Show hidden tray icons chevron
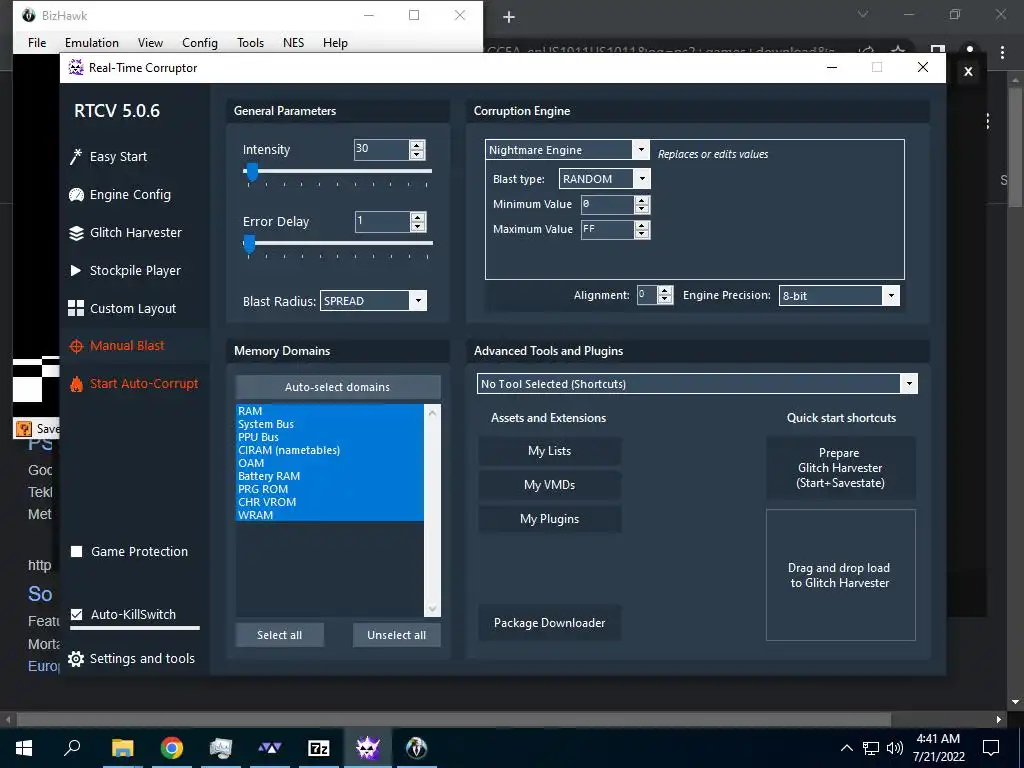Screen dimensions: 1024x768 tap(846, 748)
